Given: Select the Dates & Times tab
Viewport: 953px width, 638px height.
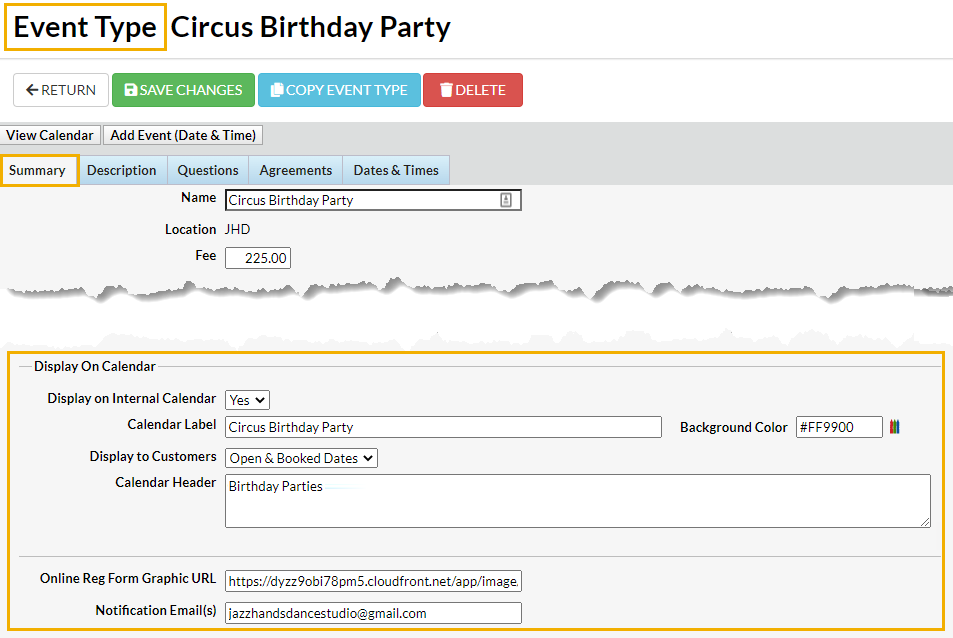Looking at the screenshot, I should (396, 170).
